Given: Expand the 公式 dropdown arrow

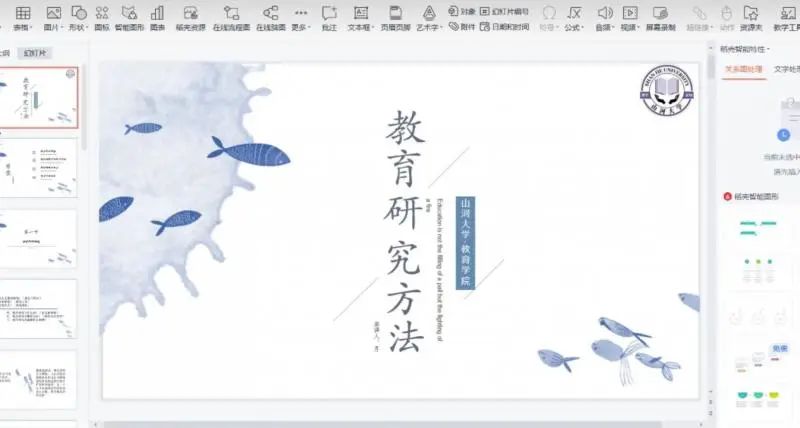Looking at the screenshot, I should pos(582,28).
